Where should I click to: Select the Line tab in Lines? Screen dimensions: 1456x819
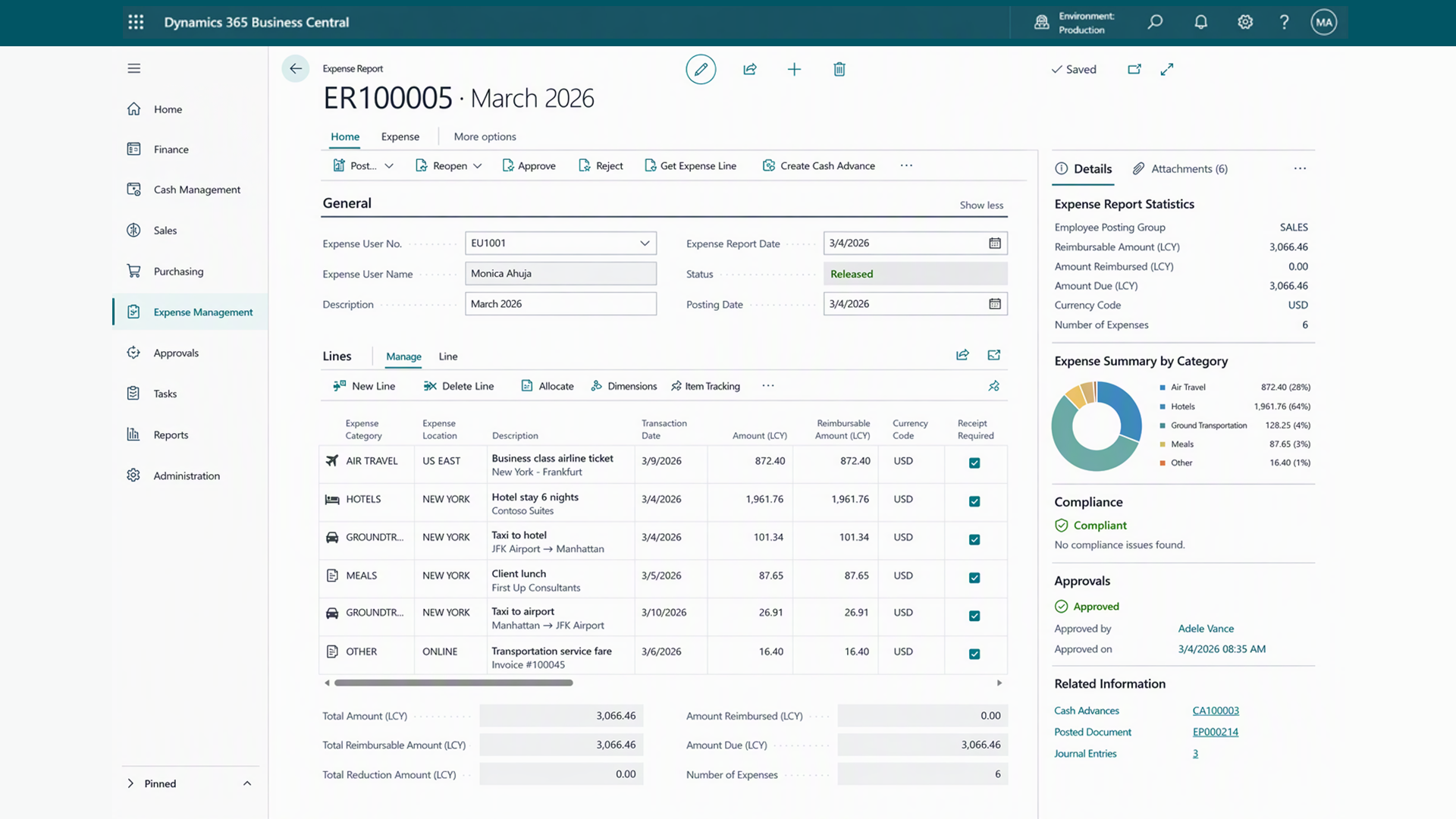(x=448, y=356)
